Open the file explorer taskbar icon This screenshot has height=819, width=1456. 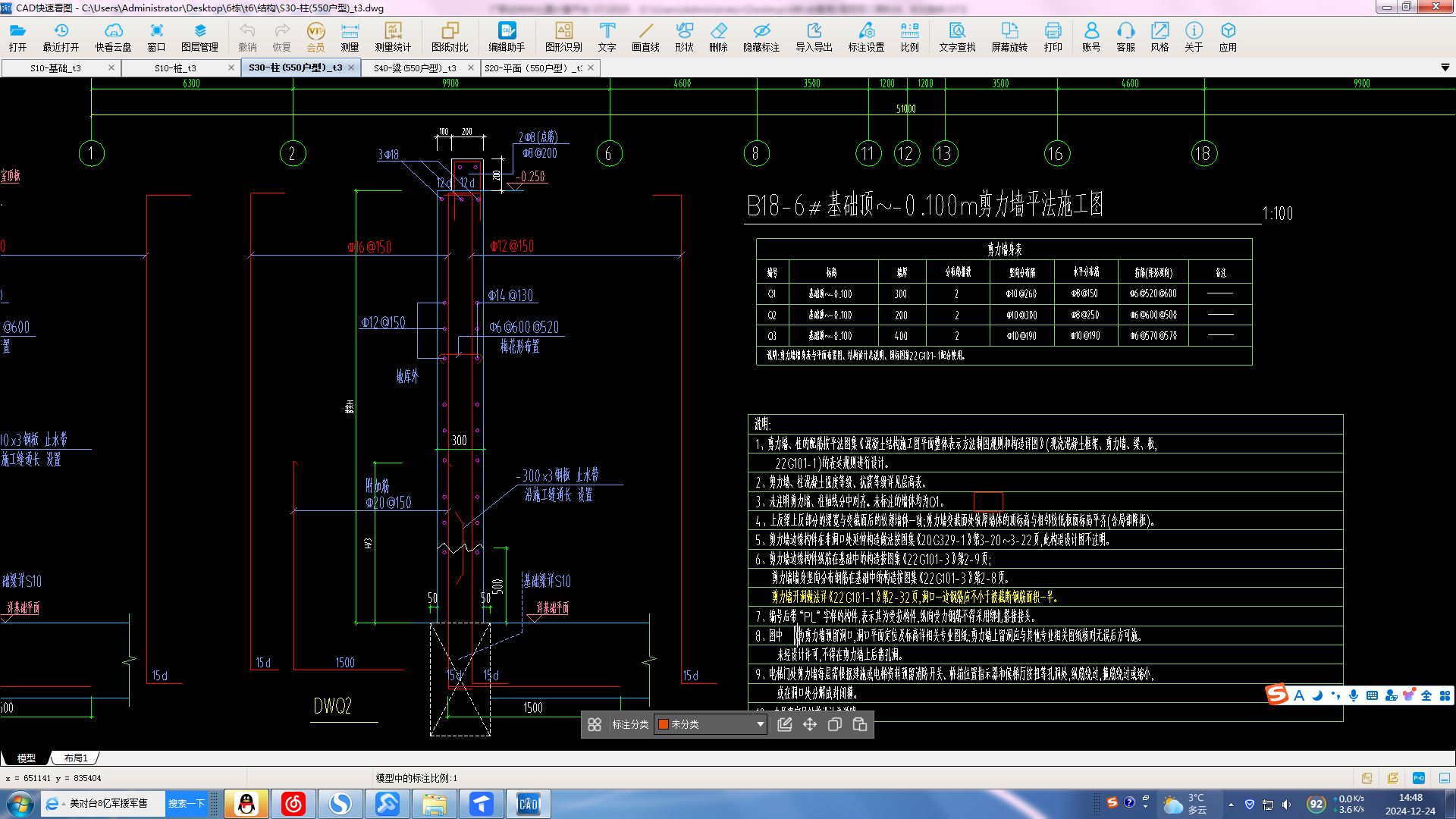click(435, 804)
